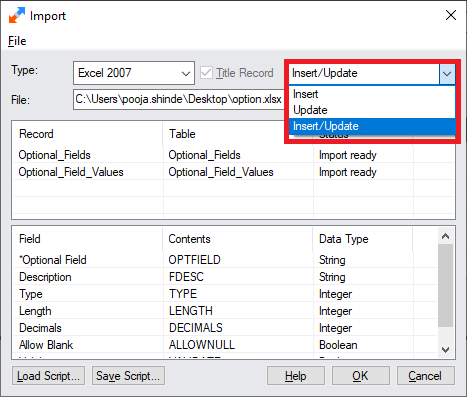467x397 pixels.
Task: Click Import ready status for Optional_Fields
Action: tap(348, 155)
